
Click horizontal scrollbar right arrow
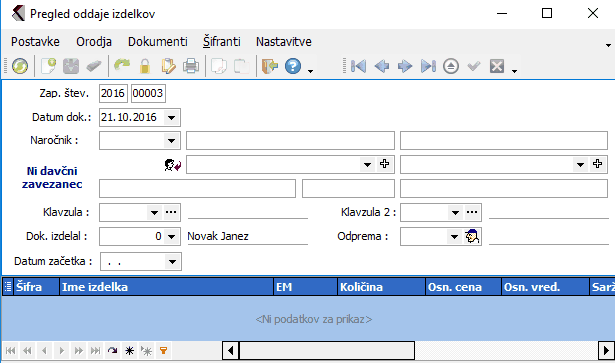606,350
